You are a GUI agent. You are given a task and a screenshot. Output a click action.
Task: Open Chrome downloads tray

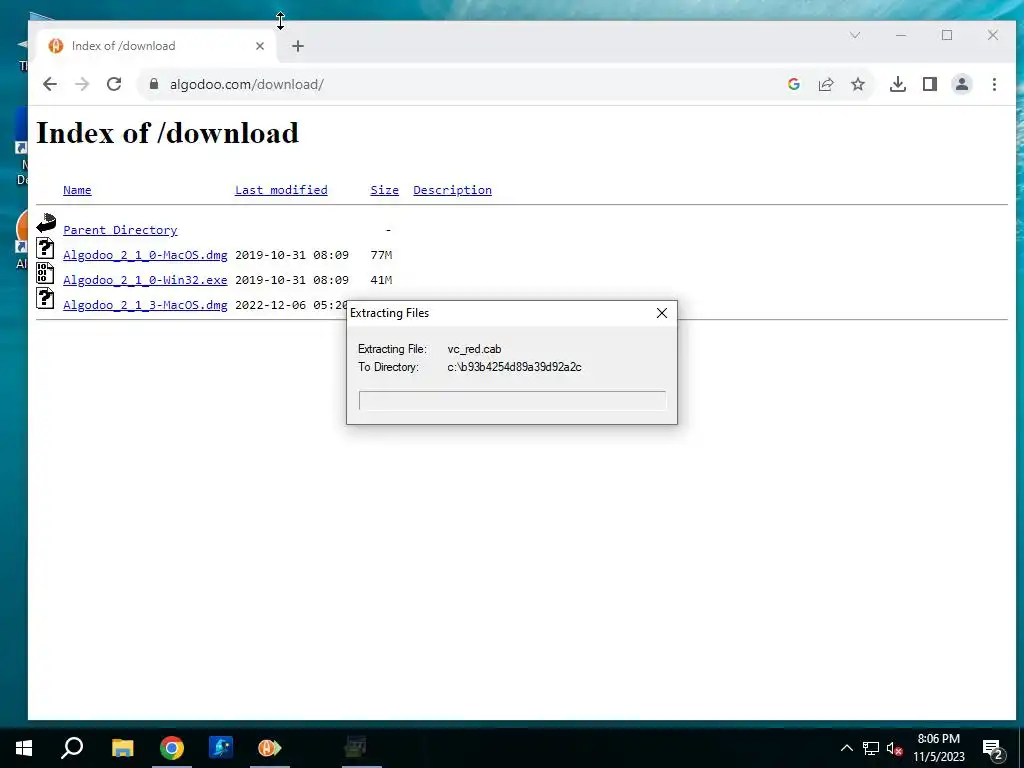[898, 84]
